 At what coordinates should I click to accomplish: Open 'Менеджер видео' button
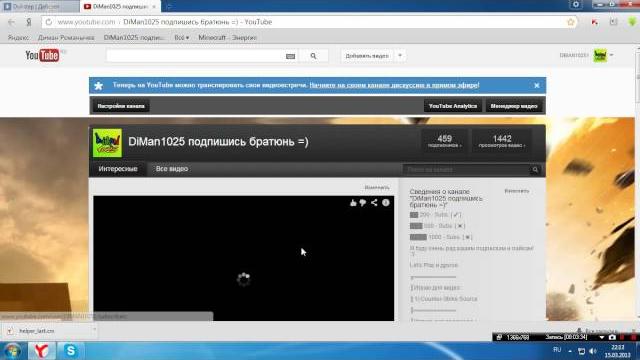coord(514,106)
